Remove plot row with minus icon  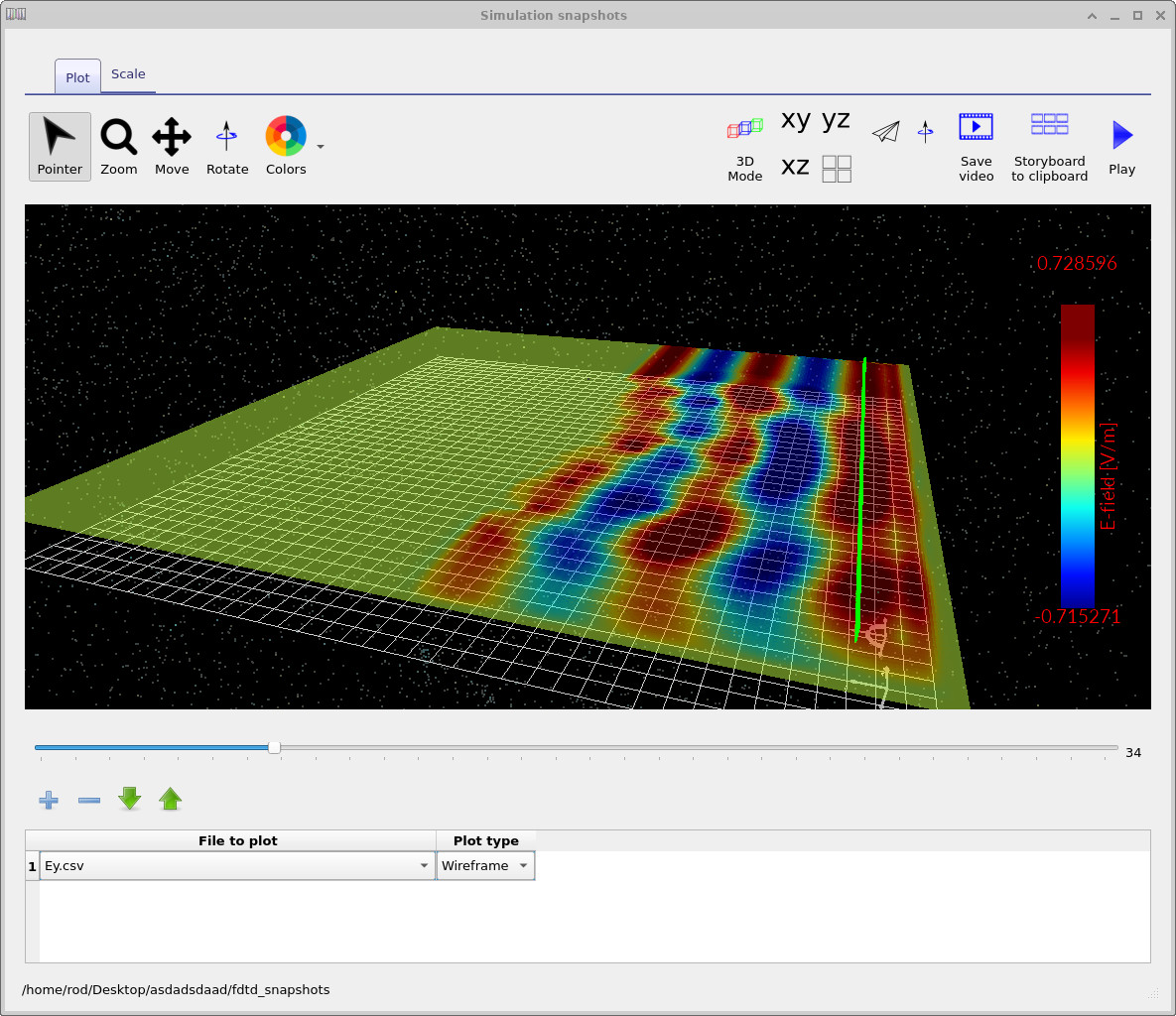pyautogui.click(x=89, y=800)
